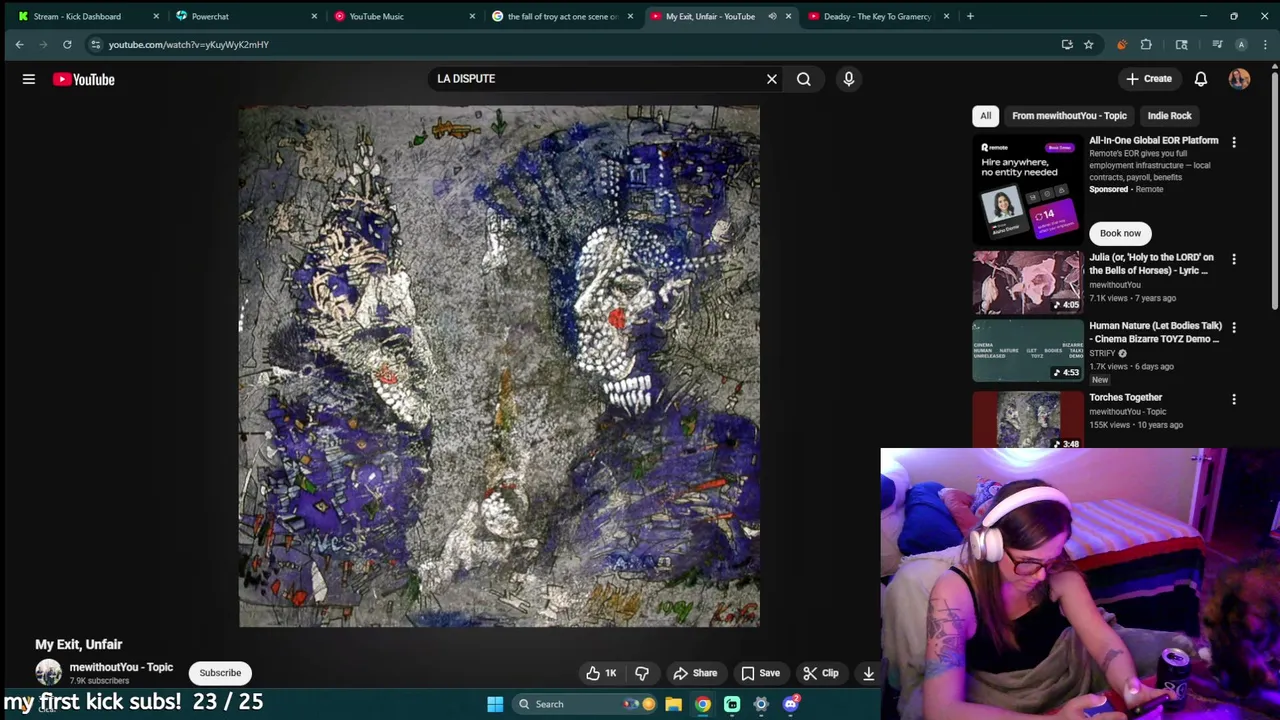Select the Indie Rock chip
Viewport: 1280px width, 720px height.
(1169, 116)
